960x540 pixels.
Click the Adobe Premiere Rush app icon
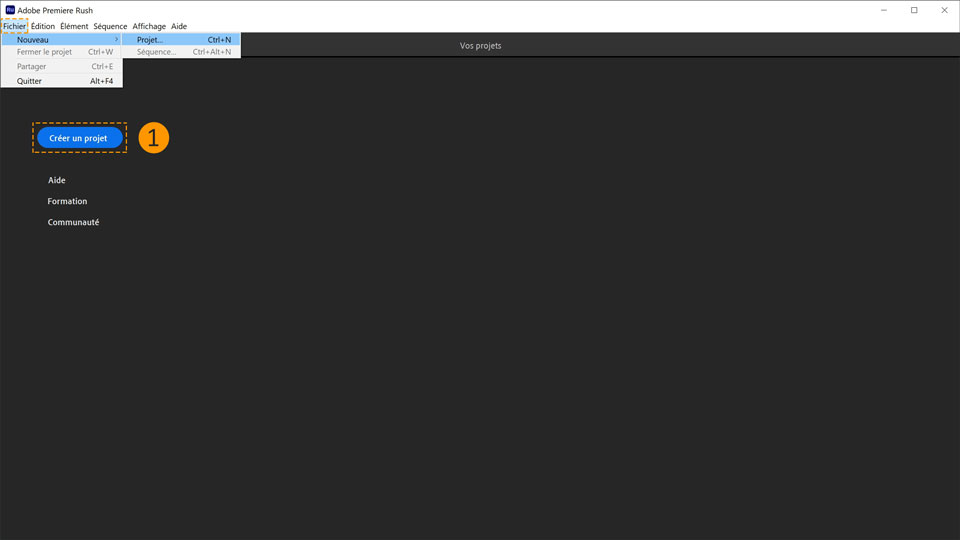tap(10, 10)
